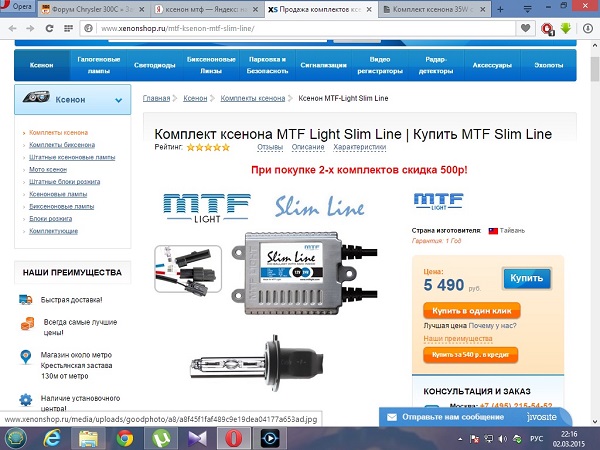Open Ксеноновые лампы sidebar link

pos(58,194)
